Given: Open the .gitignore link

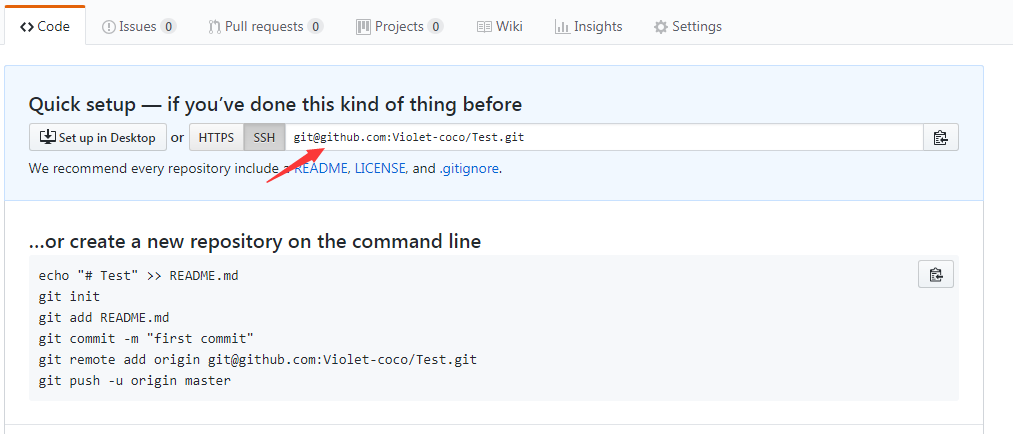Looking at the screenshot, I should 470,169.
